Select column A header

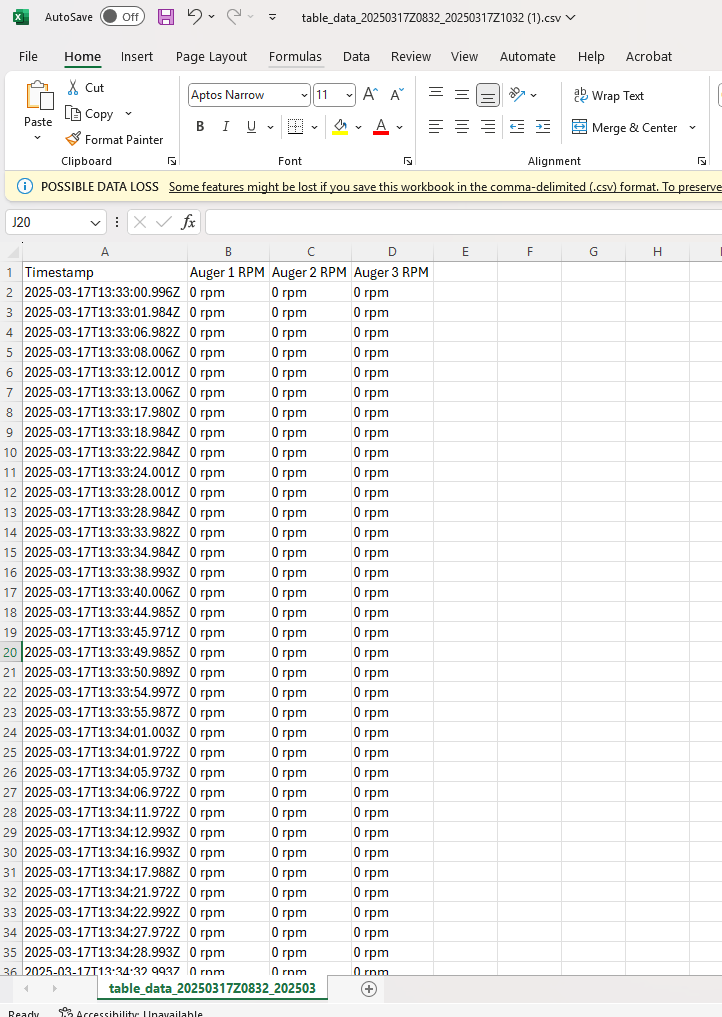point(104,252)
